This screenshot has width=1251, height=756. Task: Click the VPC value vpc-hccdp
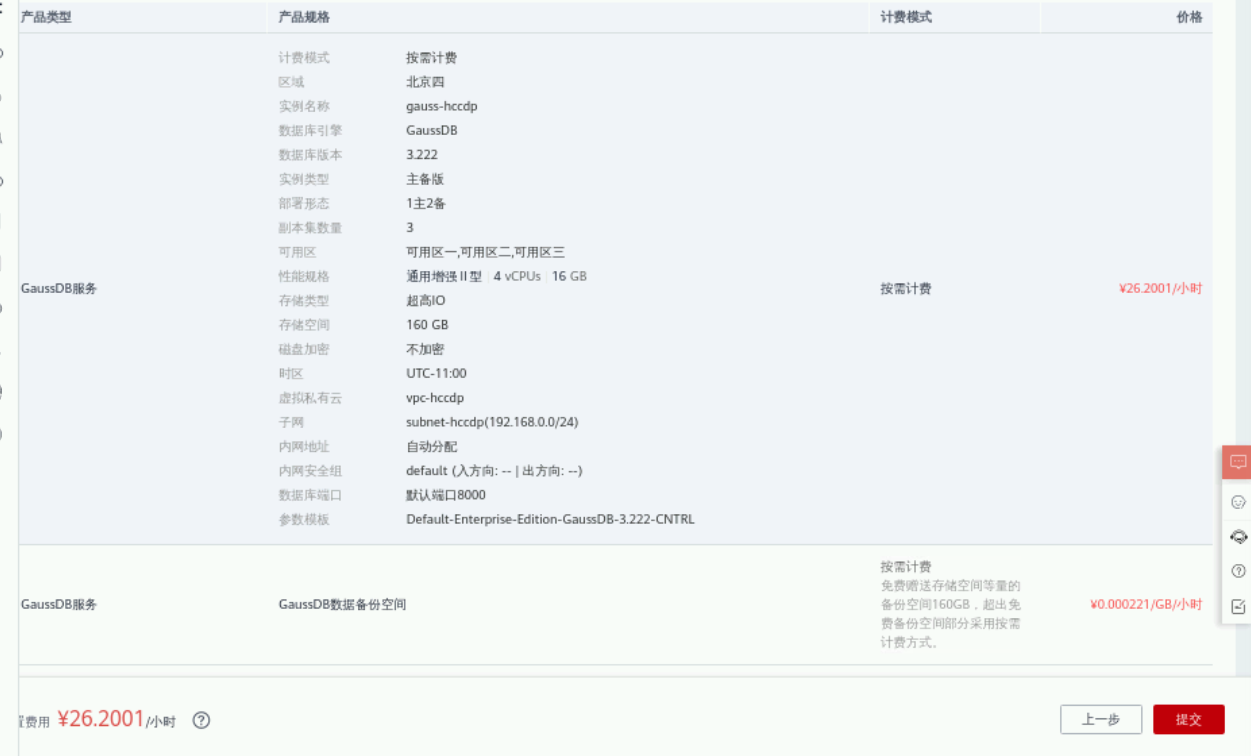click(435, 398)
